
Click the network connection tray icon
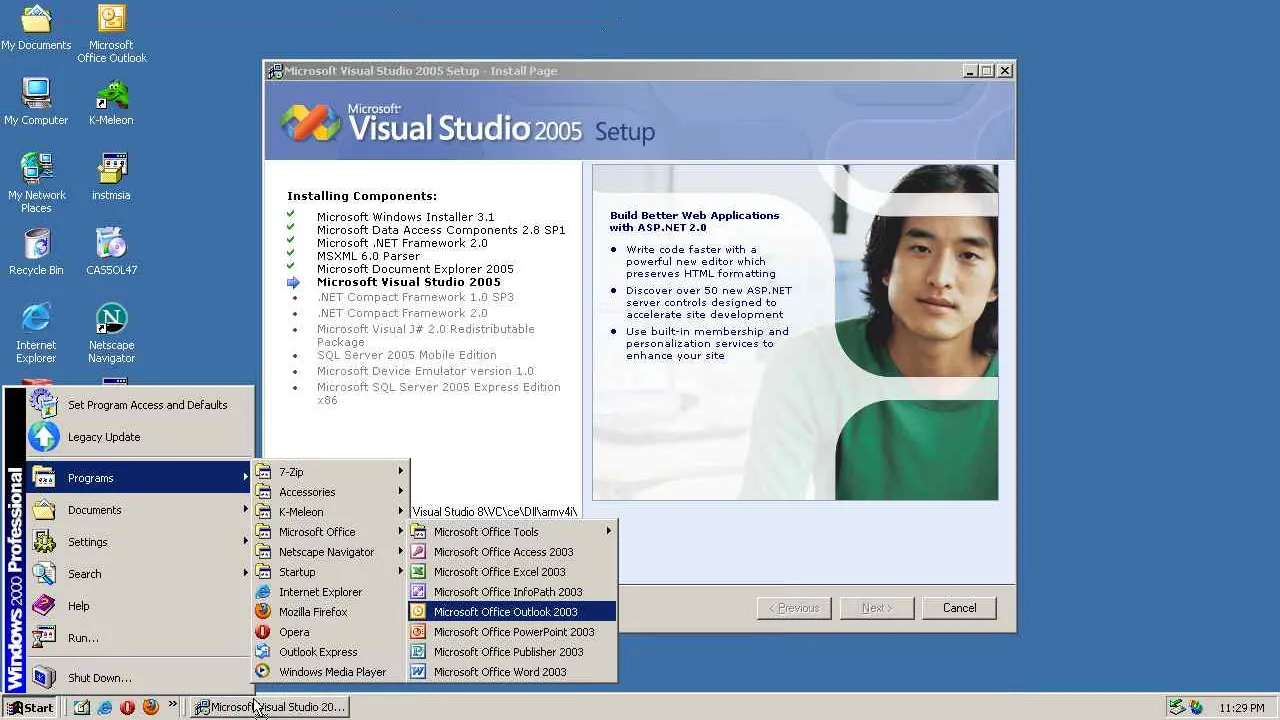pyautogui.click(x=1177, y=707)
